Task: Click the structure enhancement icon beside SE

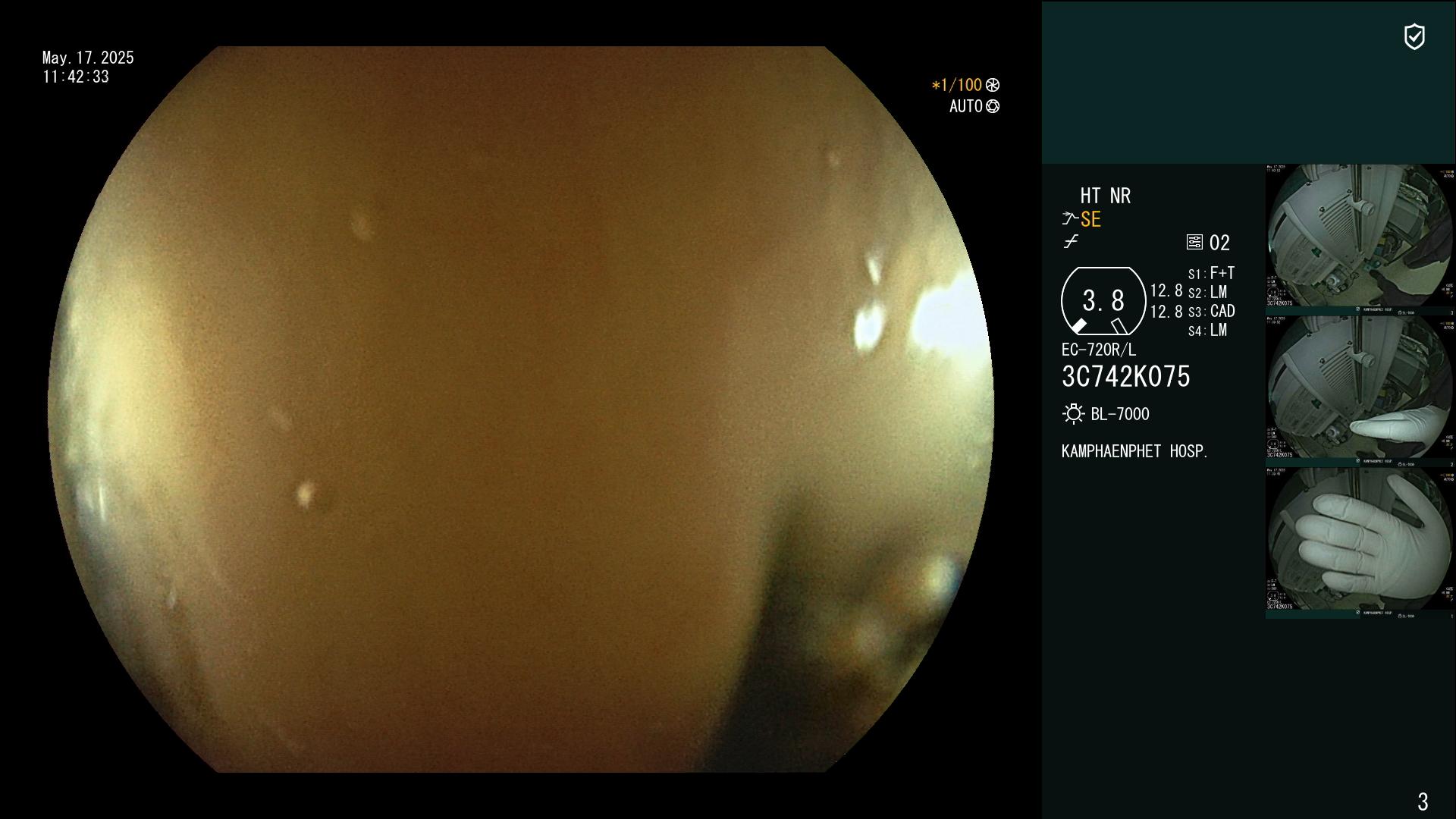Action: [x=1070, y=219]
